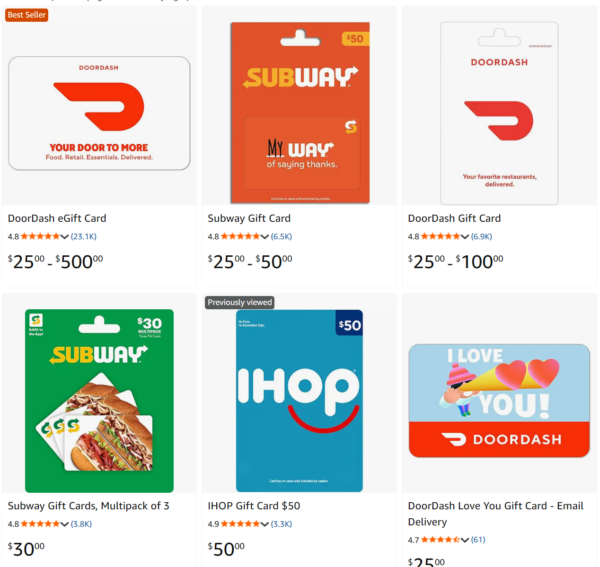Image resolution: width=600 pixels, height=567 pixels.
Task: Open the Subway Gift Card title link
Action: click(249, 218)
